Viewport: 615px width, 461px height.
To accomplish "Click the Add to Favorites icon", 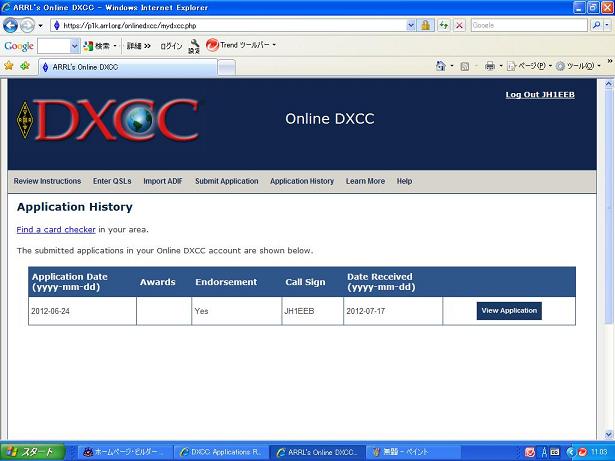I will point(25,66).
